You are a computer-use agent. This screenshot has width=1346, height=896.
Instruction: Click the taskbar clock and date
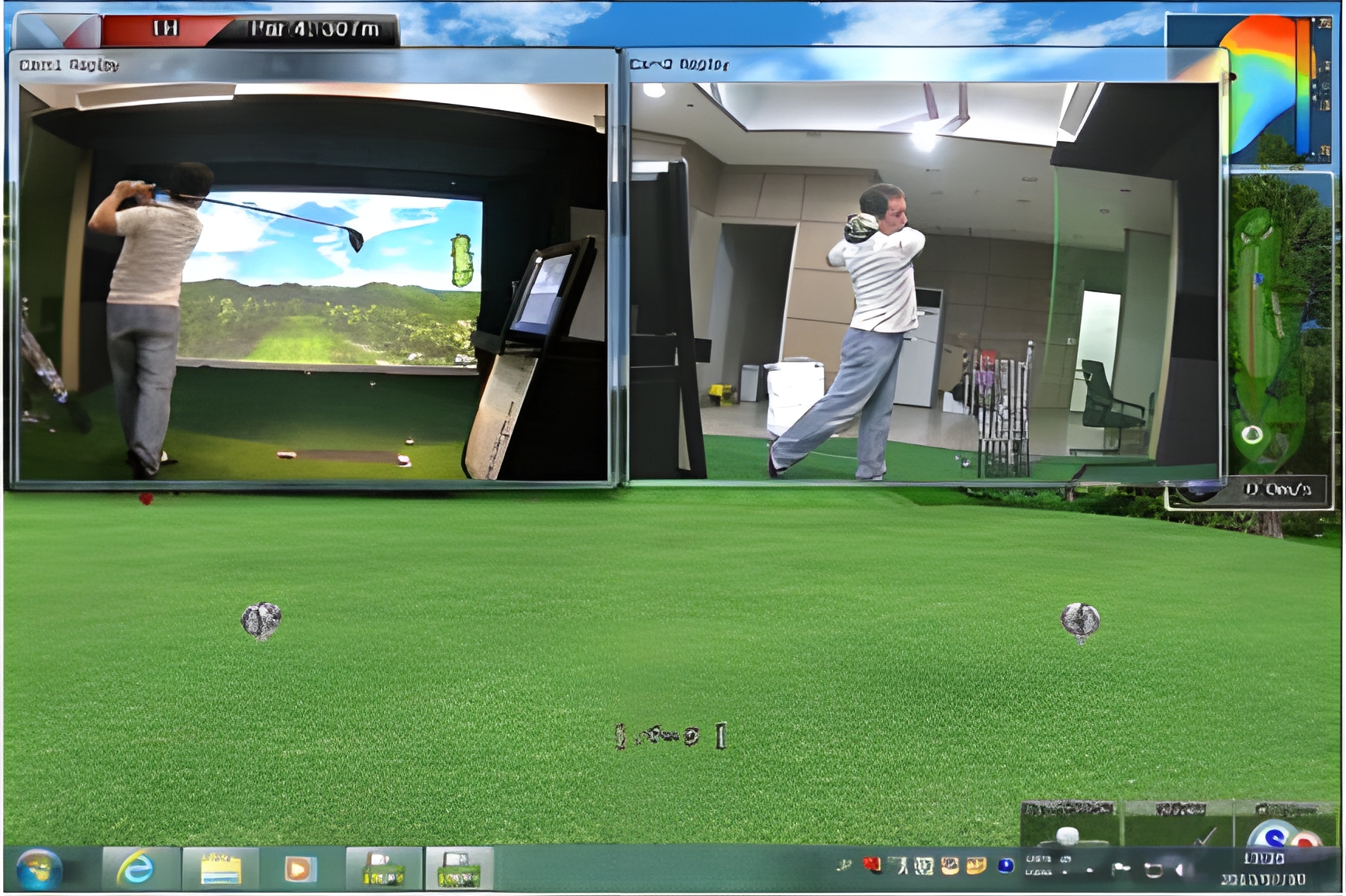(x=1265, y=869)
